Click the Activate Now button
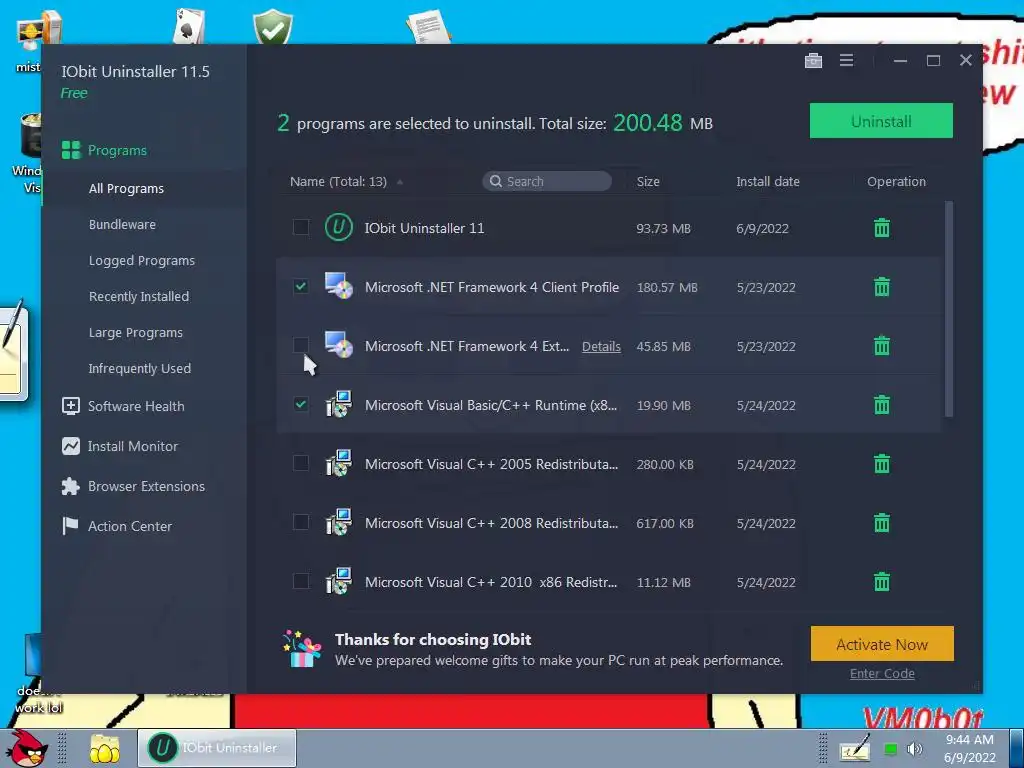 [882, 644]
